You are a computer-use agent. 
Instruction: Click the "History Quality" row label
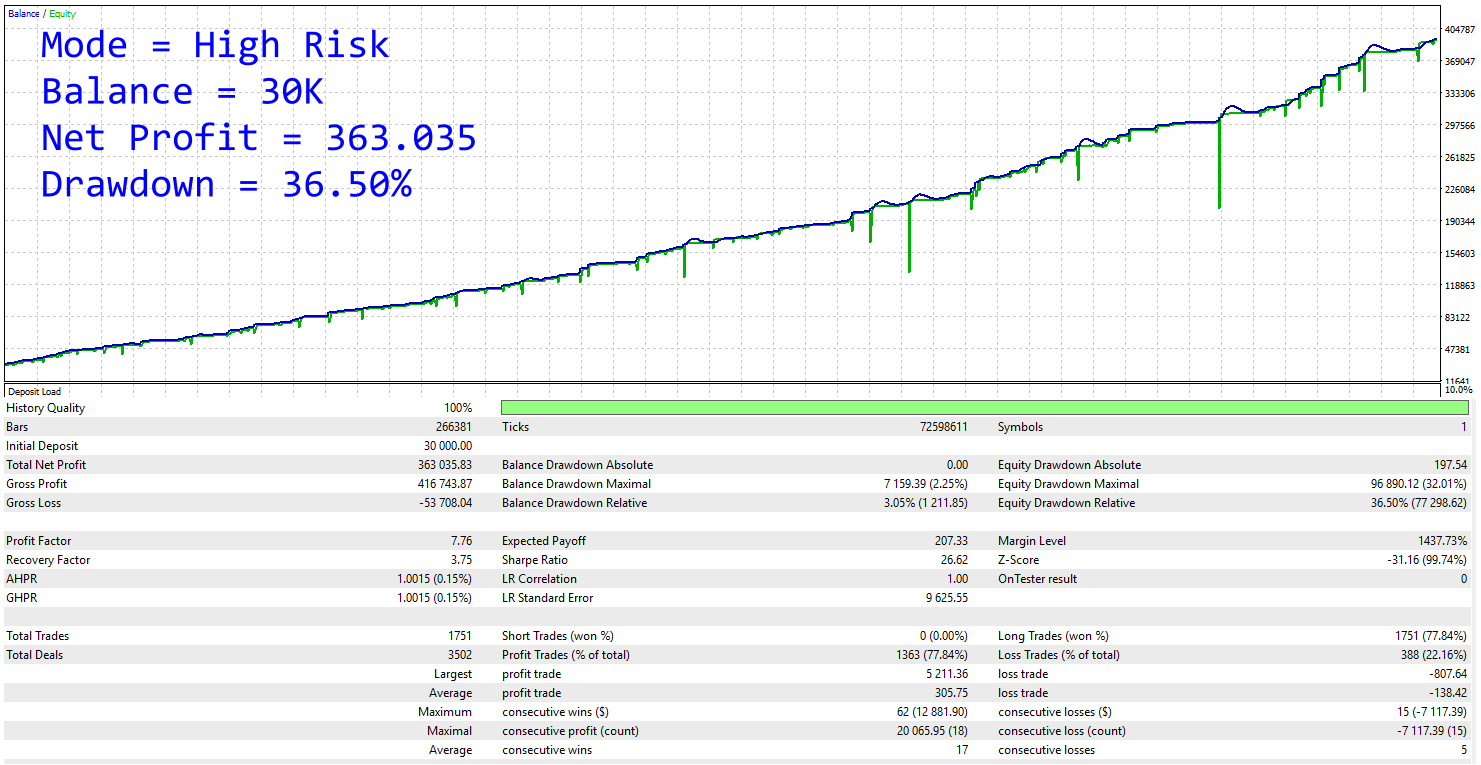coord(46,408)
